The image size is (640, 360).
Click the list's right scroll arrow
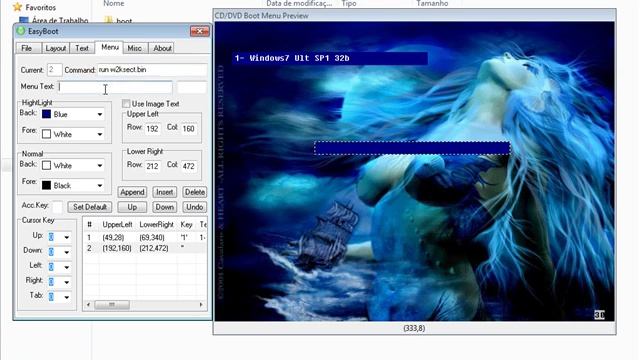[x=201, y=304]
